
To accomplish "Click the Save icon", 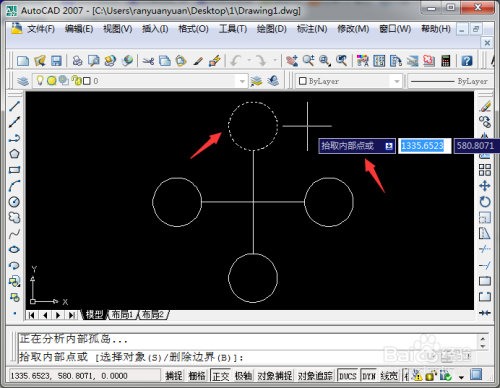I will 56,61.
